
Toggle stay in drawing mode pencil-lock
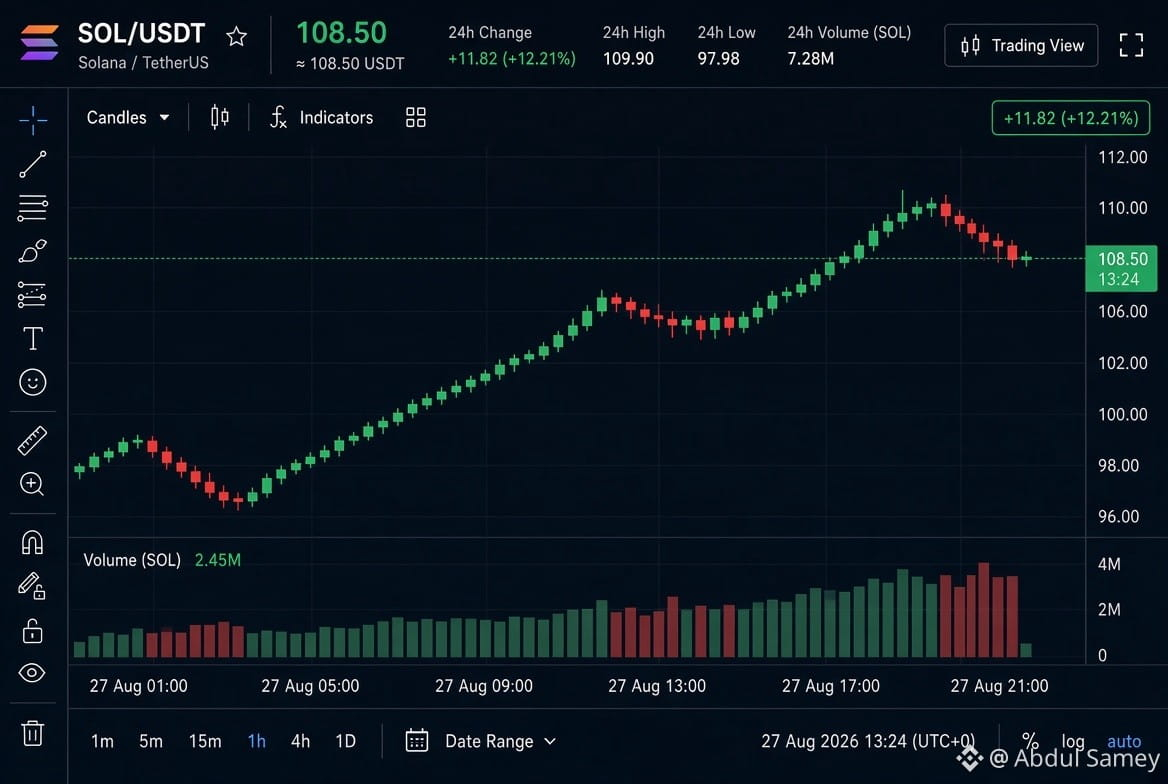click(32, 586)
